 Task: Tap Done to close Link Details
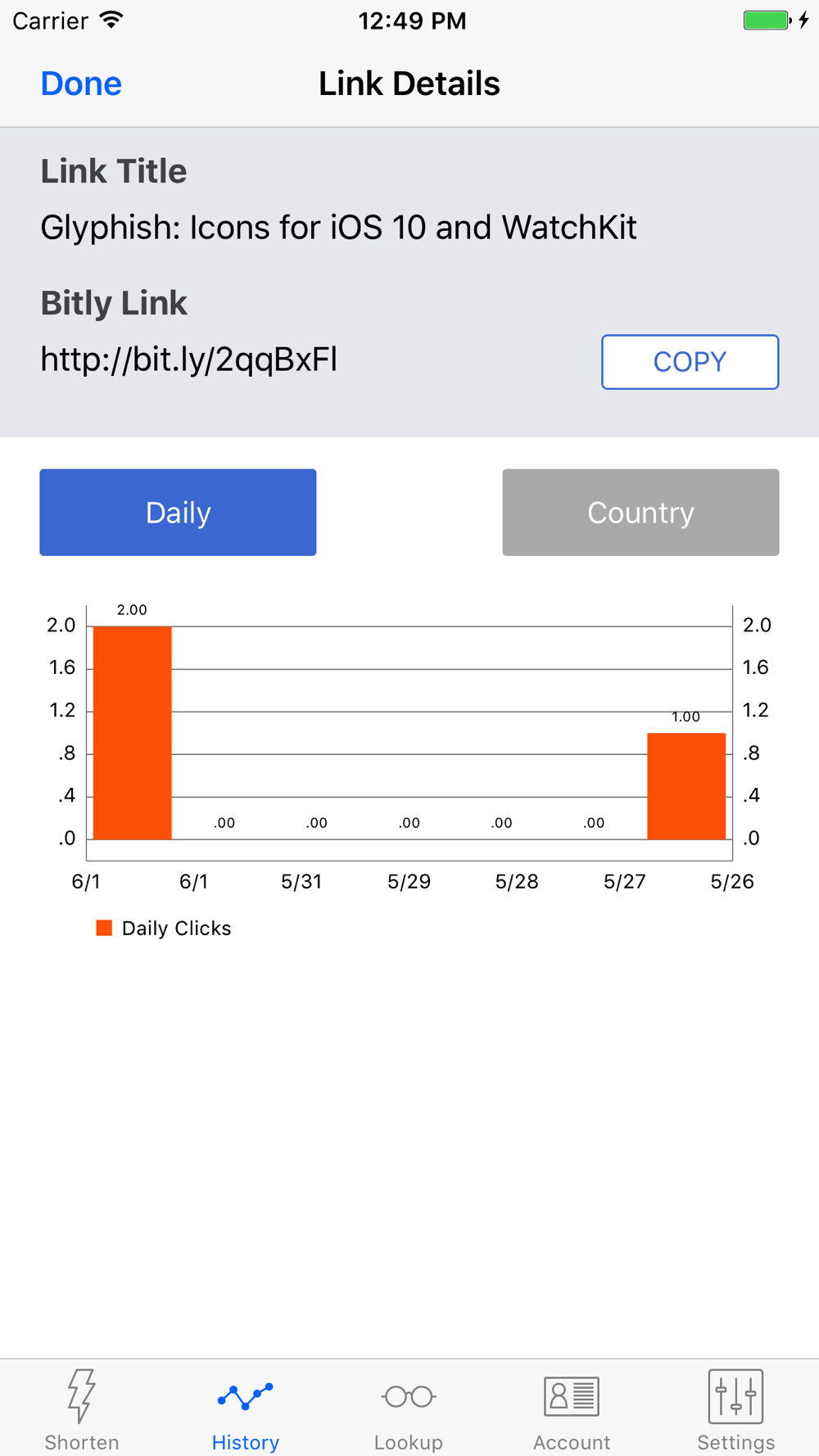tap(81, 84)
